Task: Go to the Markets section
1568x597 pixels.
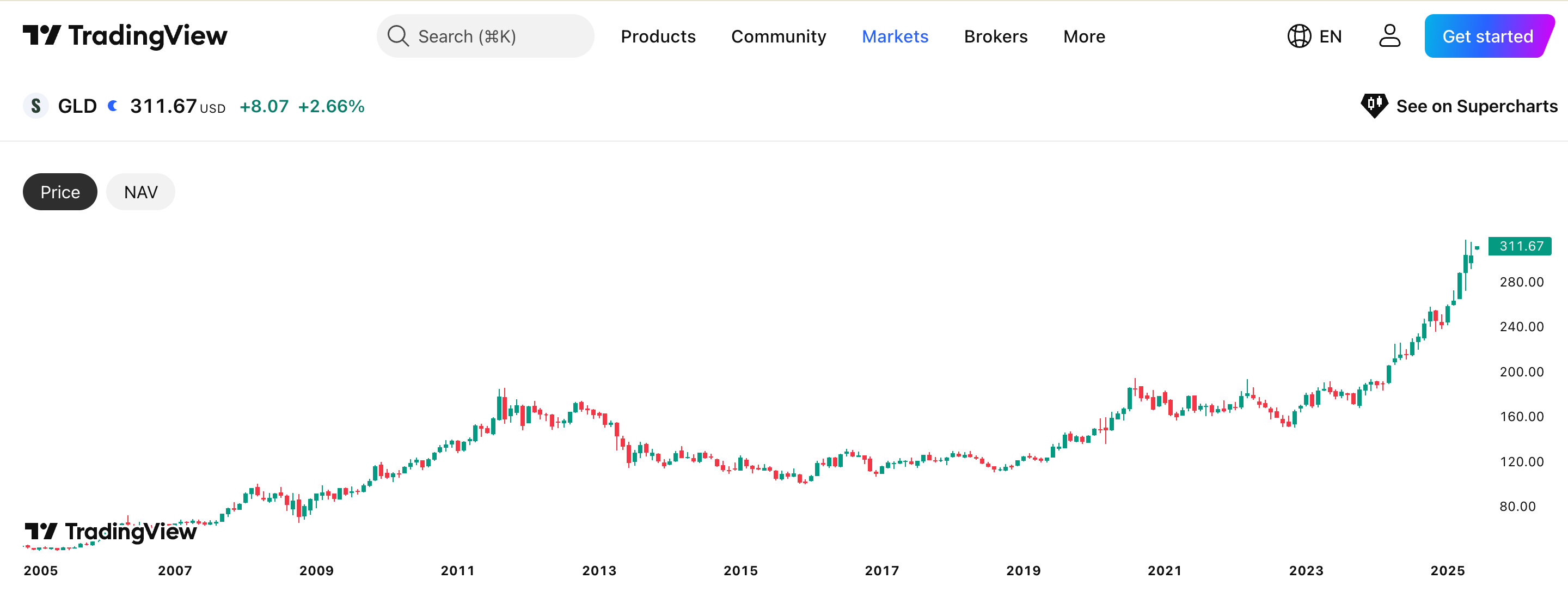Action: point(895,36)
